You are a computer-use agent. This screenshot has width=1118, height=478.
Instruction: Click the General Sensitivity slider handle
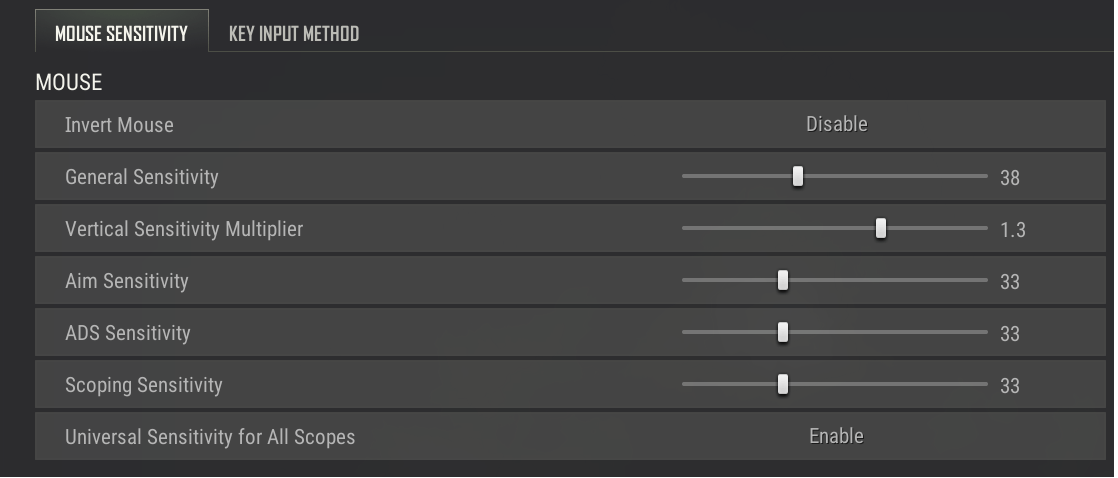tap(798, 177)
